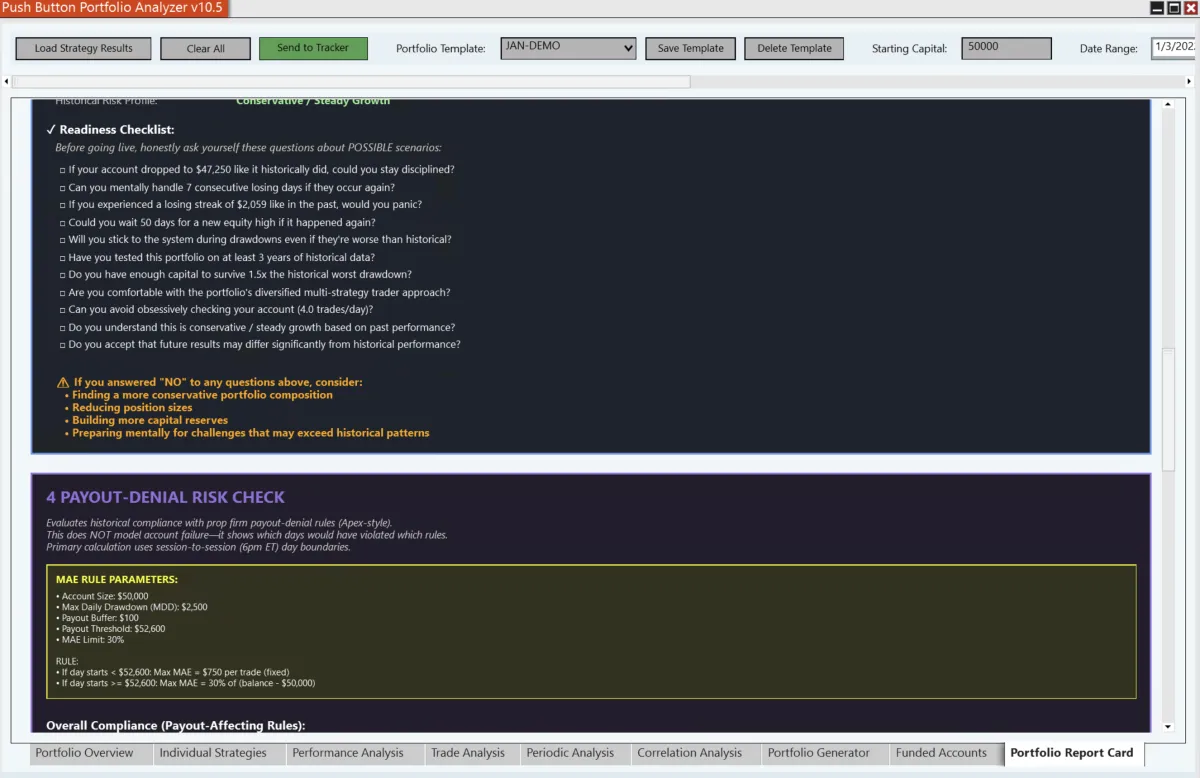
Task: Focus the Starting Capital input field
Action: click(1006, 48)
